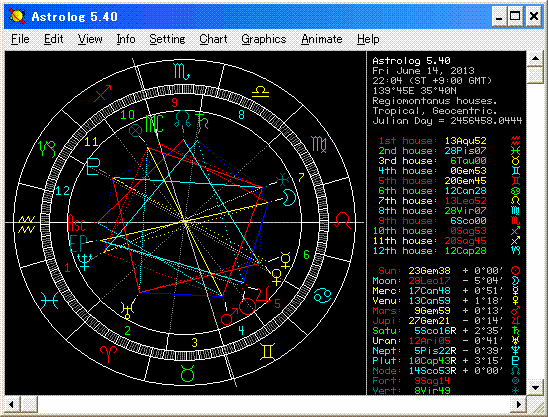Select the red Aries glyph on the wheel
This screenshot has width=548, height=417.
(108, 354)
